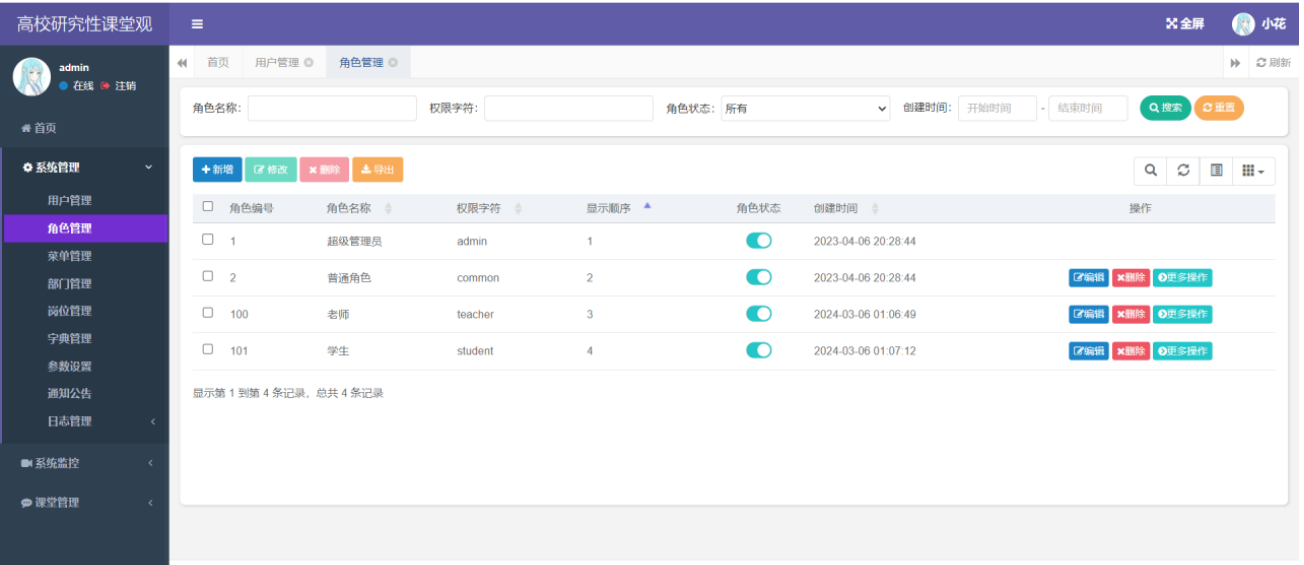Click the 导出 export button
The image size is (1304, 565).
[x=377, y=170]
